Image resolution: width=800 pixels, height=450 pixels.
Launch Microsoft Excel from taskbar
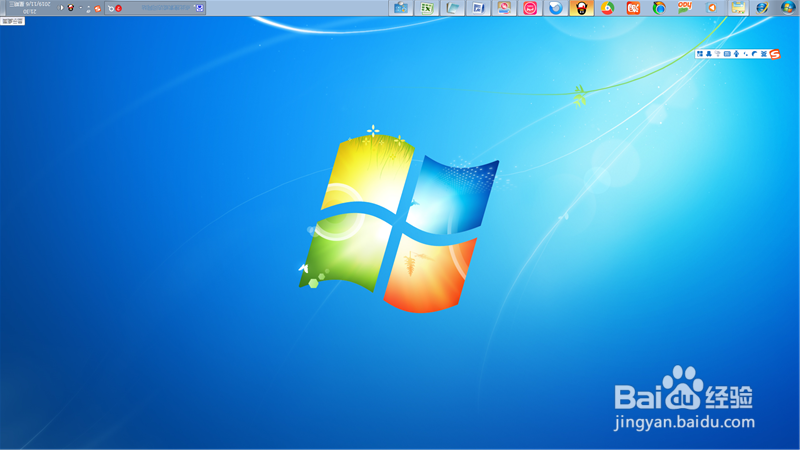tap(427, 8)
